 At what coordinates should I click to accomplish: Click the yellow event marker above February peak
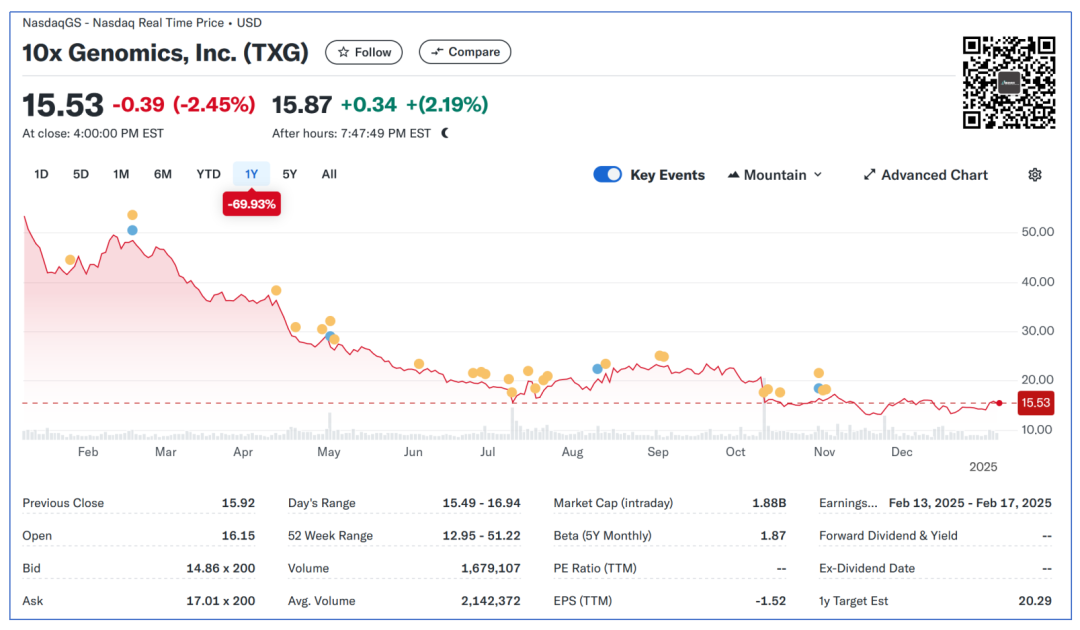pos(132,215)
